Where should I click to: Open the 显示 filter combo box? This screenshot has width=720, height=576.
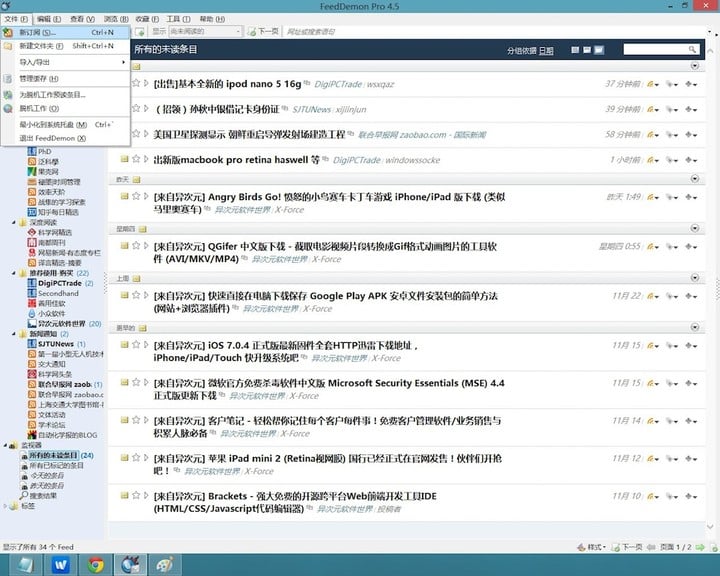tap(205, 32)
